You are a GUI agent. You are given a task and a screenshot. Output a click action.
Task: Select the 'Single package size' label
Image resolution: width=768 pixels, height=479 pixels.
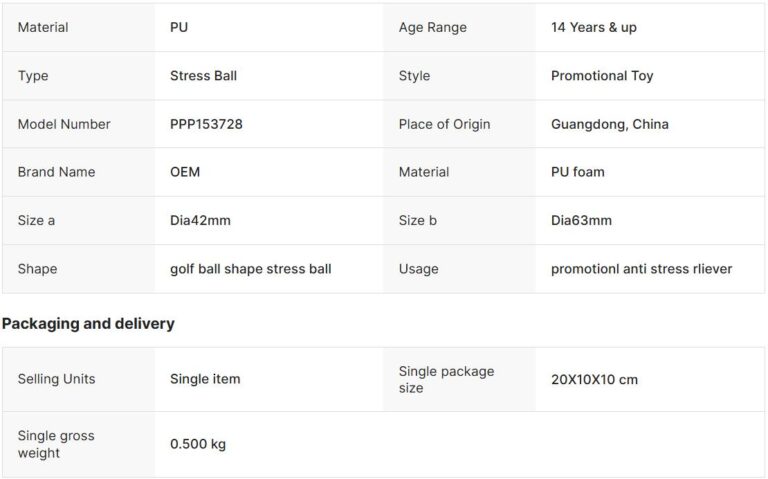[446, 379]
